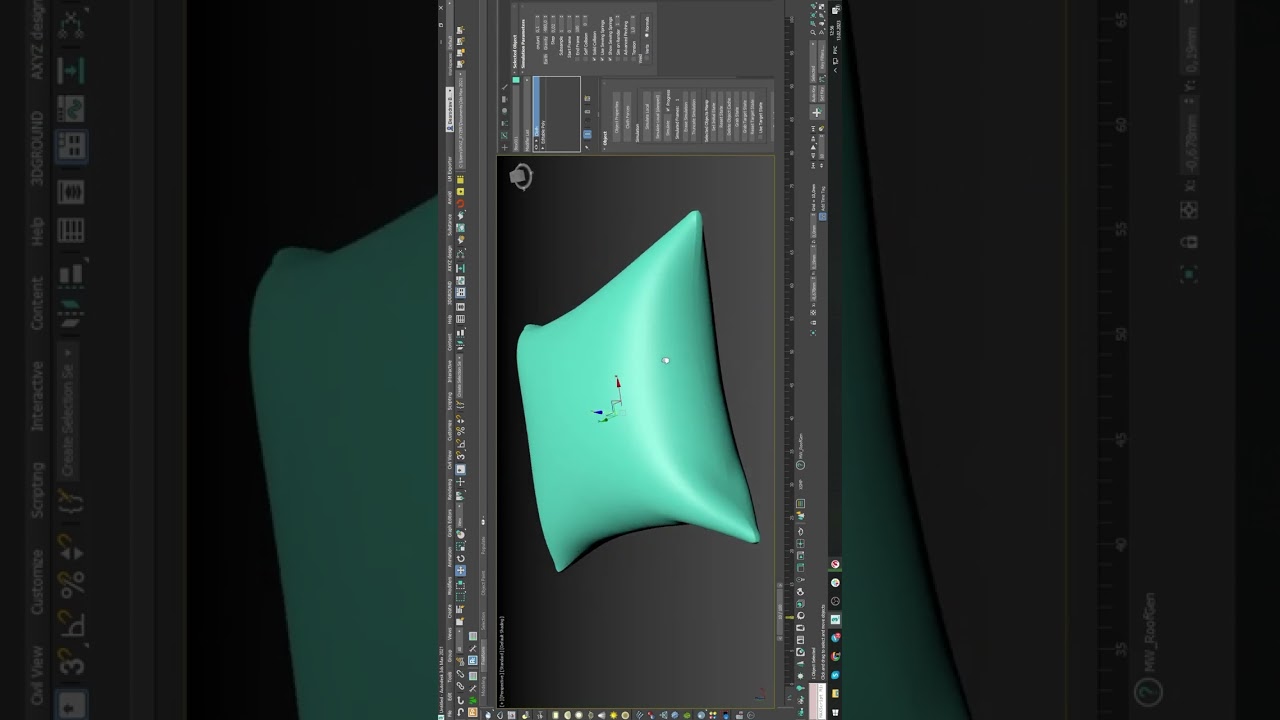Image resolution: width=1280 pixels, height=720 pixels.
Task: Toggle the Solid Collision checkbox
Action: tap(594, 59)
